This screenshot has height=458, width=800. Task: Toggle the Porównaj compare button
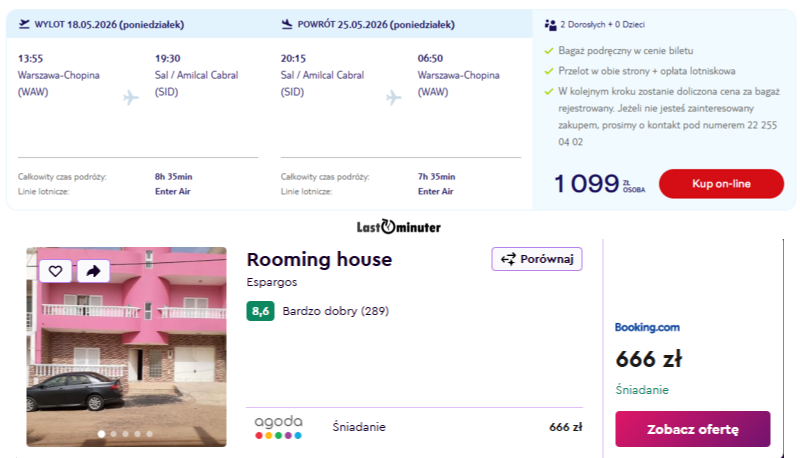click(x=537, y=259)
